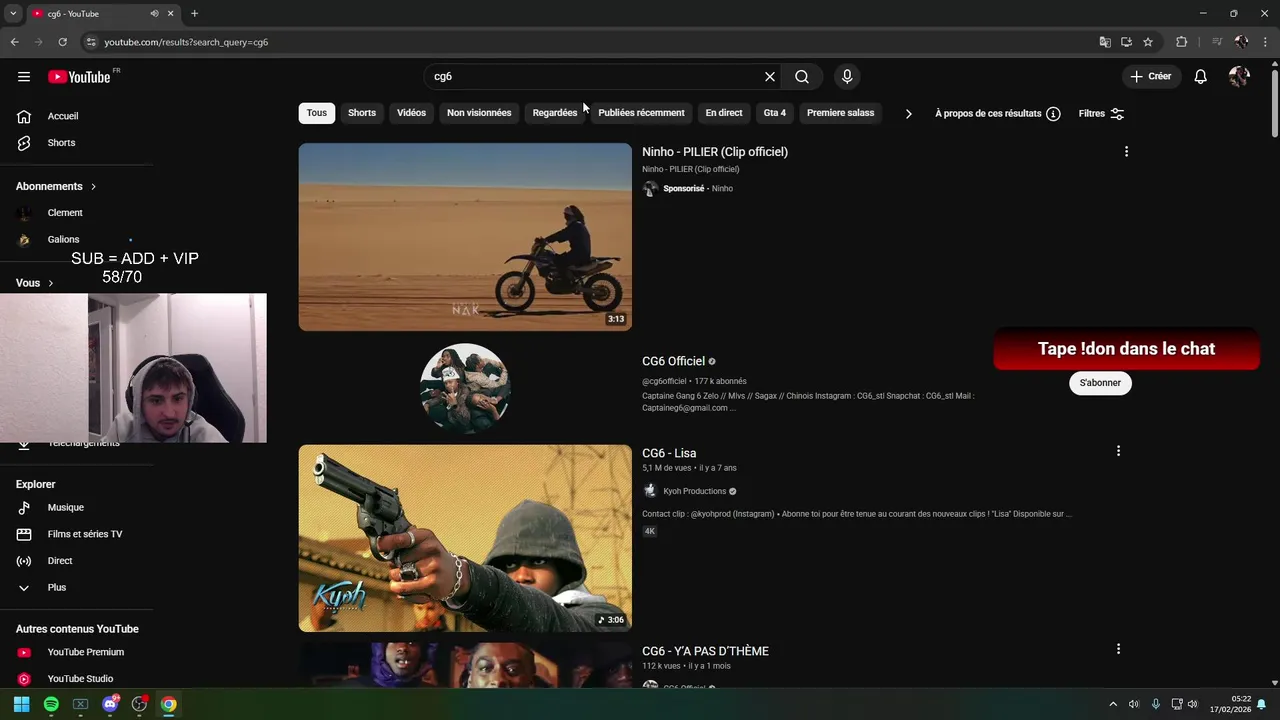Open options menu for Ninho PILIER video
Image resolution: width=1280 pixels, height=720 pixels.
pyautogui.click(x=1126, y=152)
